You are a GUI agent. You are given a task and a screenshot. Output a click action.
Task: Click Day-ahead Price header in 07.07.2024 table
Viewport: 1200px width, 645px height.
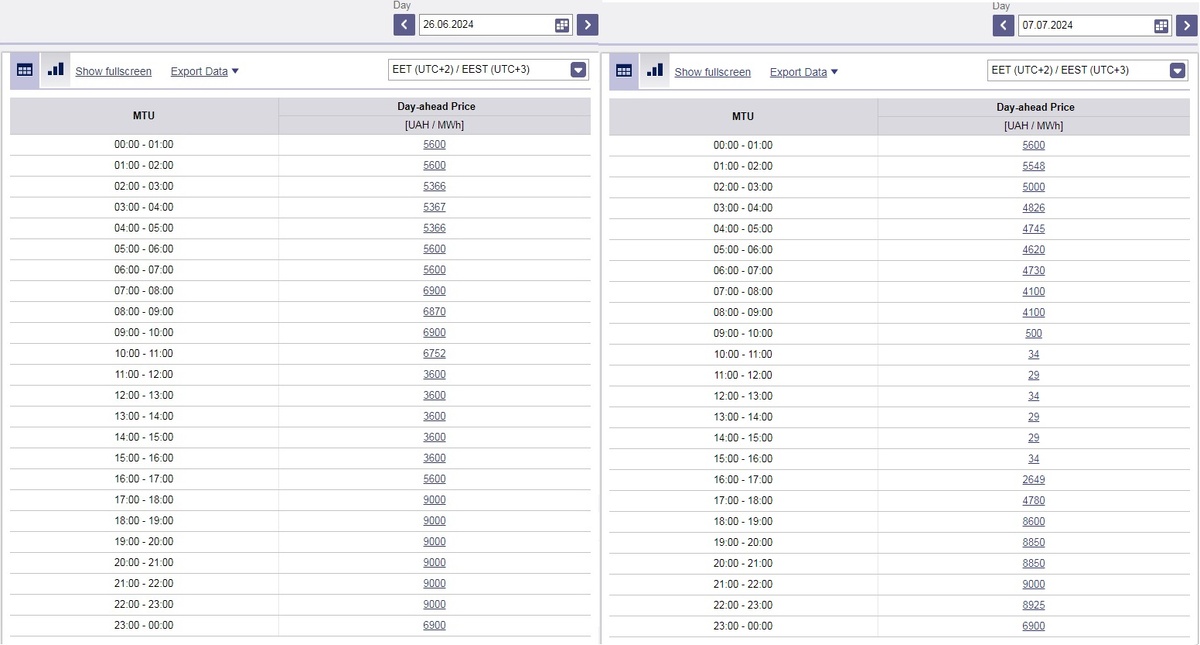[1036, 107]
